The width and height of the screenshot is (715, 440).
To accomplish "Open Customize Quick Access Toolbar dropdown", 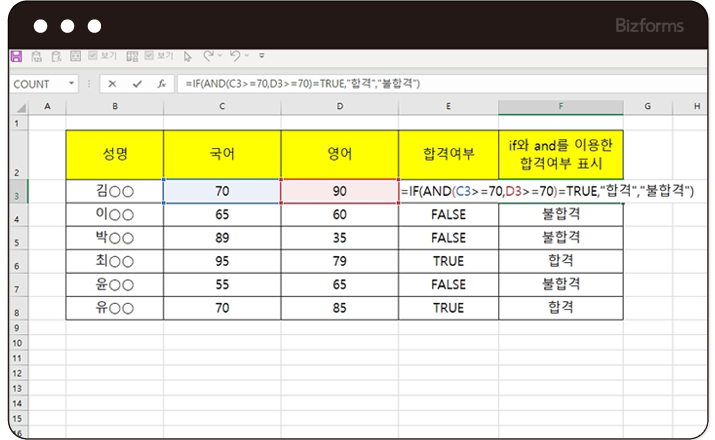I will pyautogui.click(x=262, y=58).
